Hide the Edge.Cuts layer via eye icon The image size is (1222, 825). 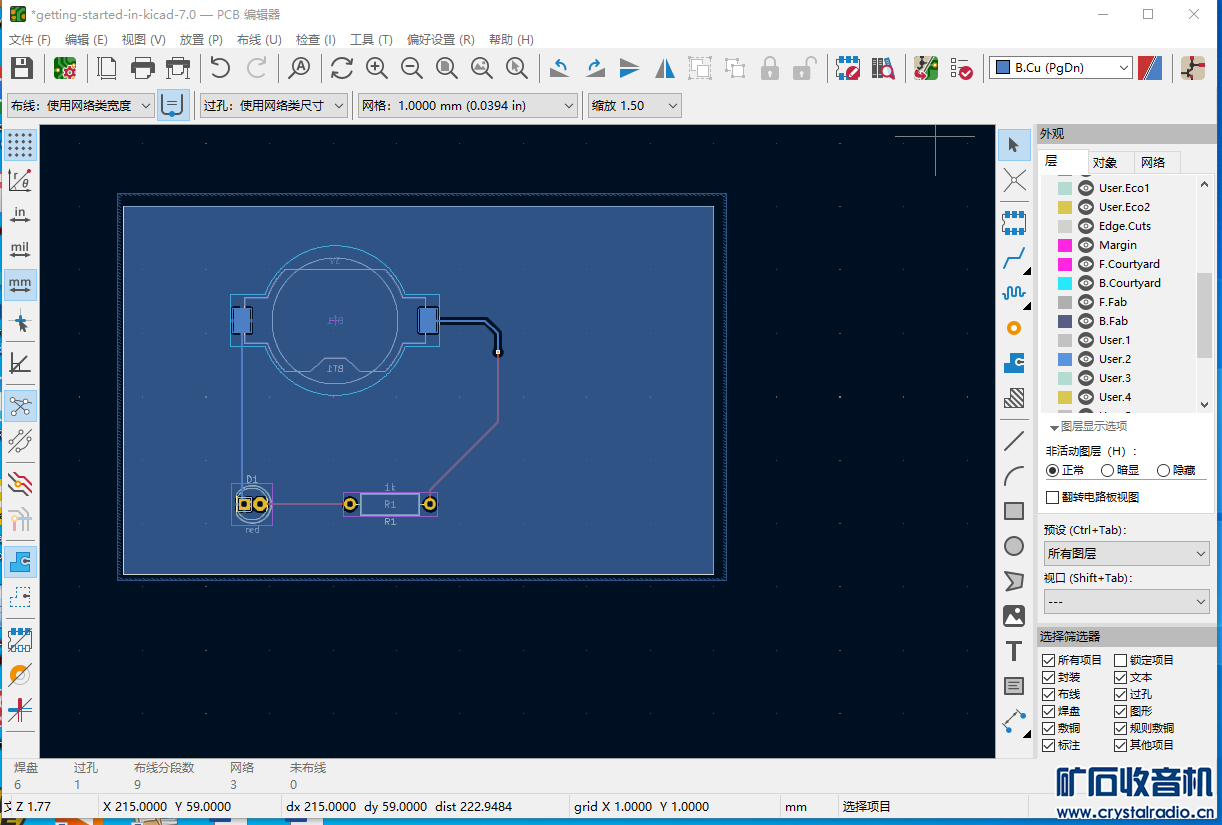click(x=1086, y=226)
